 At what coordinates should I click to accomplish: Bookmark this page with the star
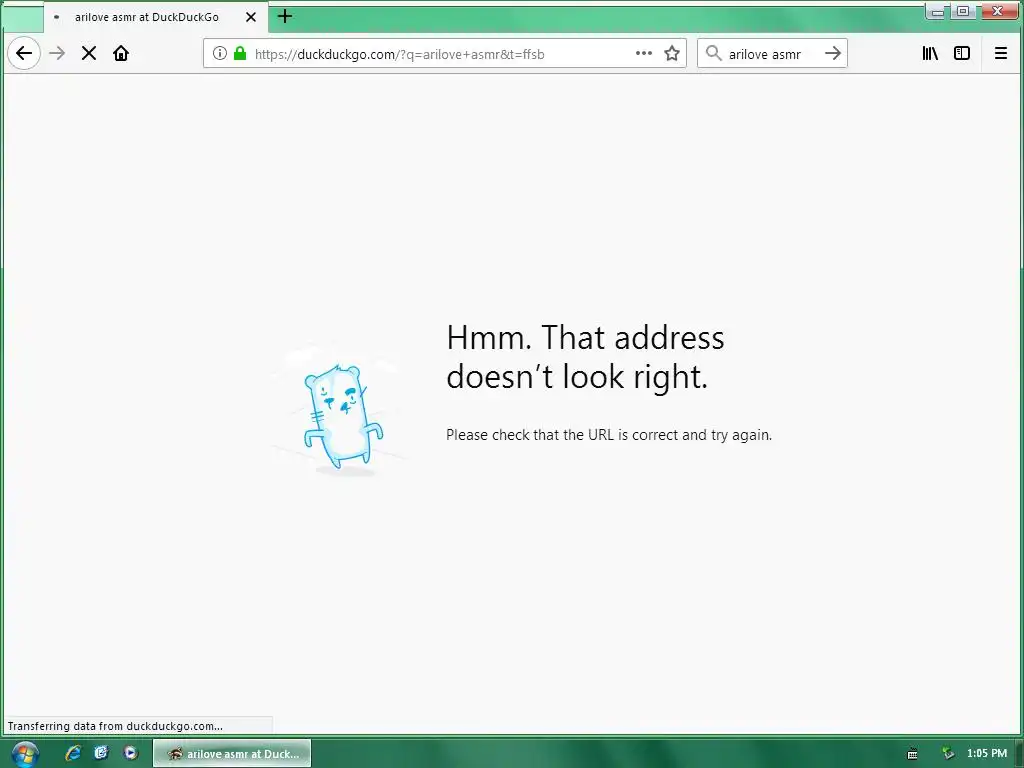click(x=672, y=54)
